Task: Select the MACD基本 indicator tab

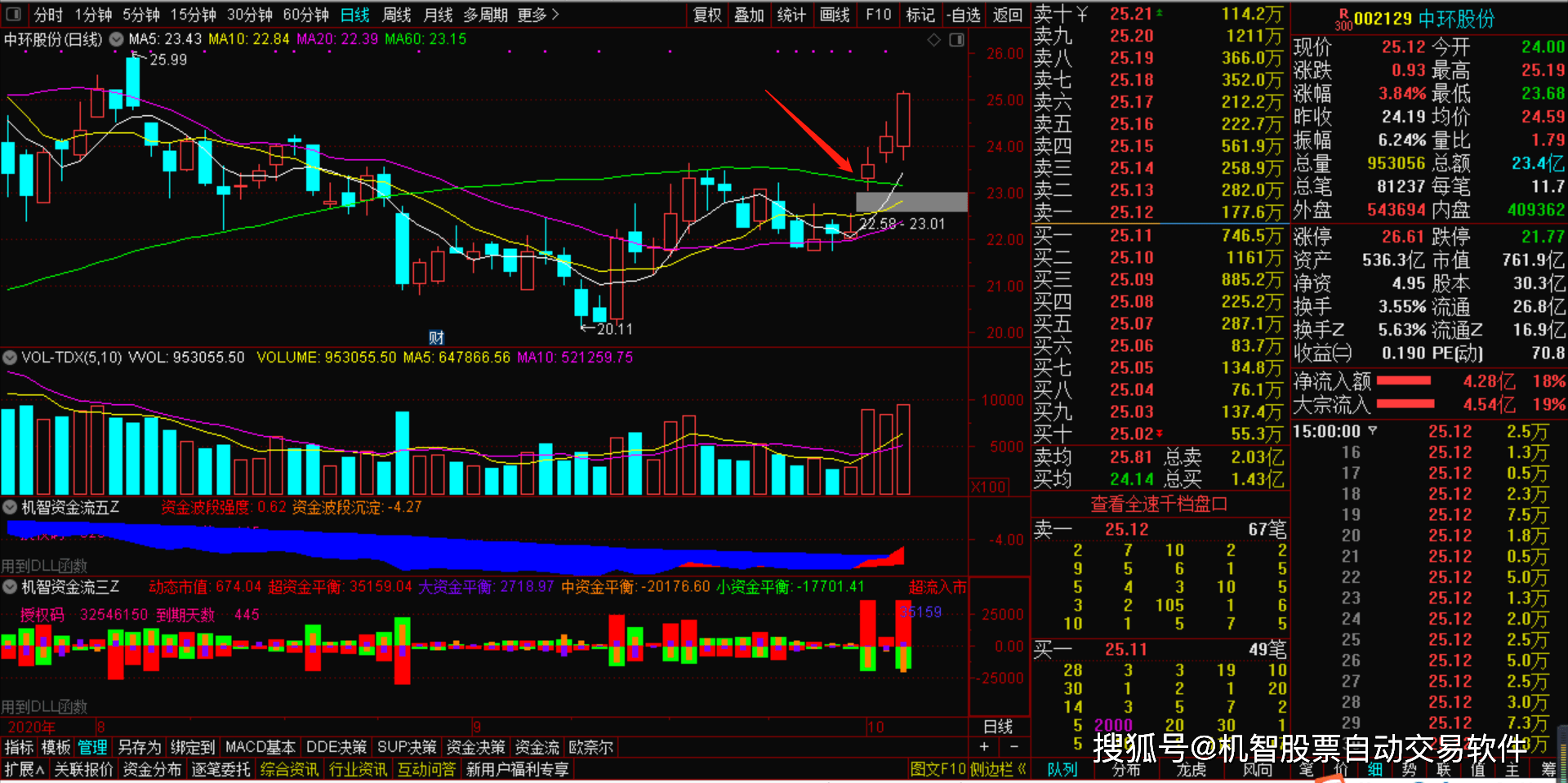Action: tap(260, 747)
